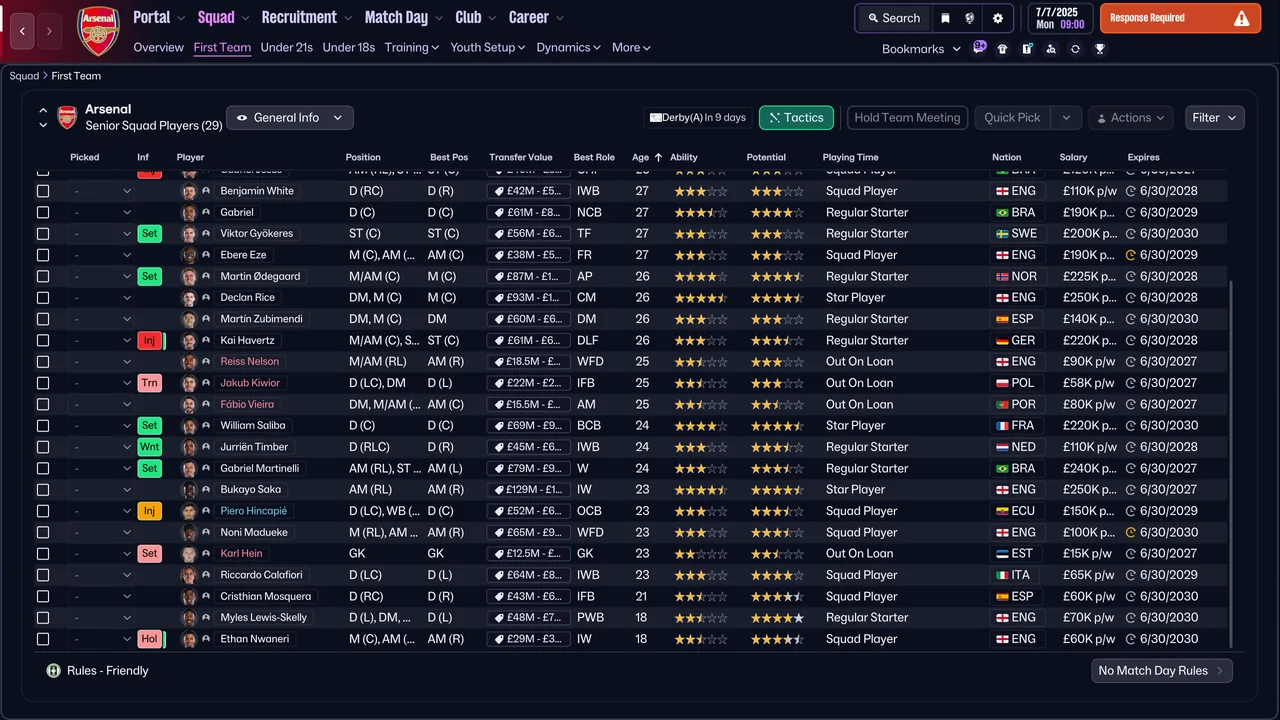
Task: Open the bookmark icon next to Search
Action: click(x=945, y=18)
